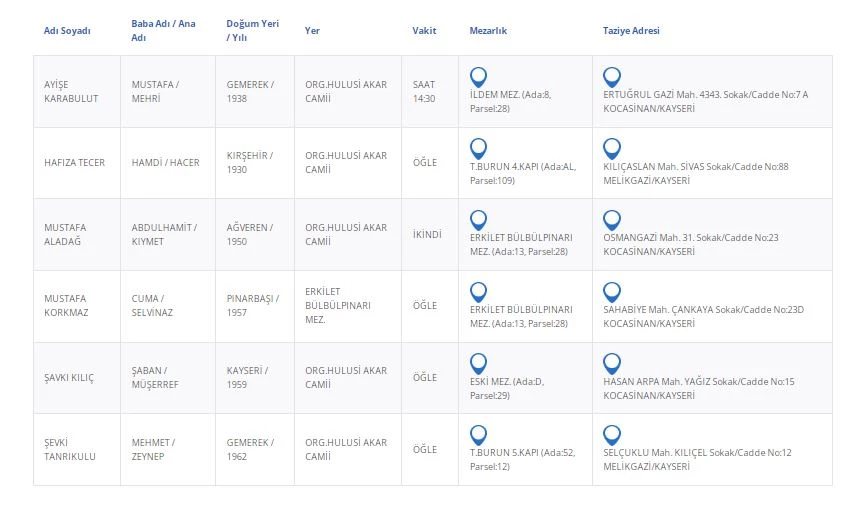868x506 pixels.
Task: Open KILIÇASLAN Mah. condolence address pin
Action: (612, 148)
